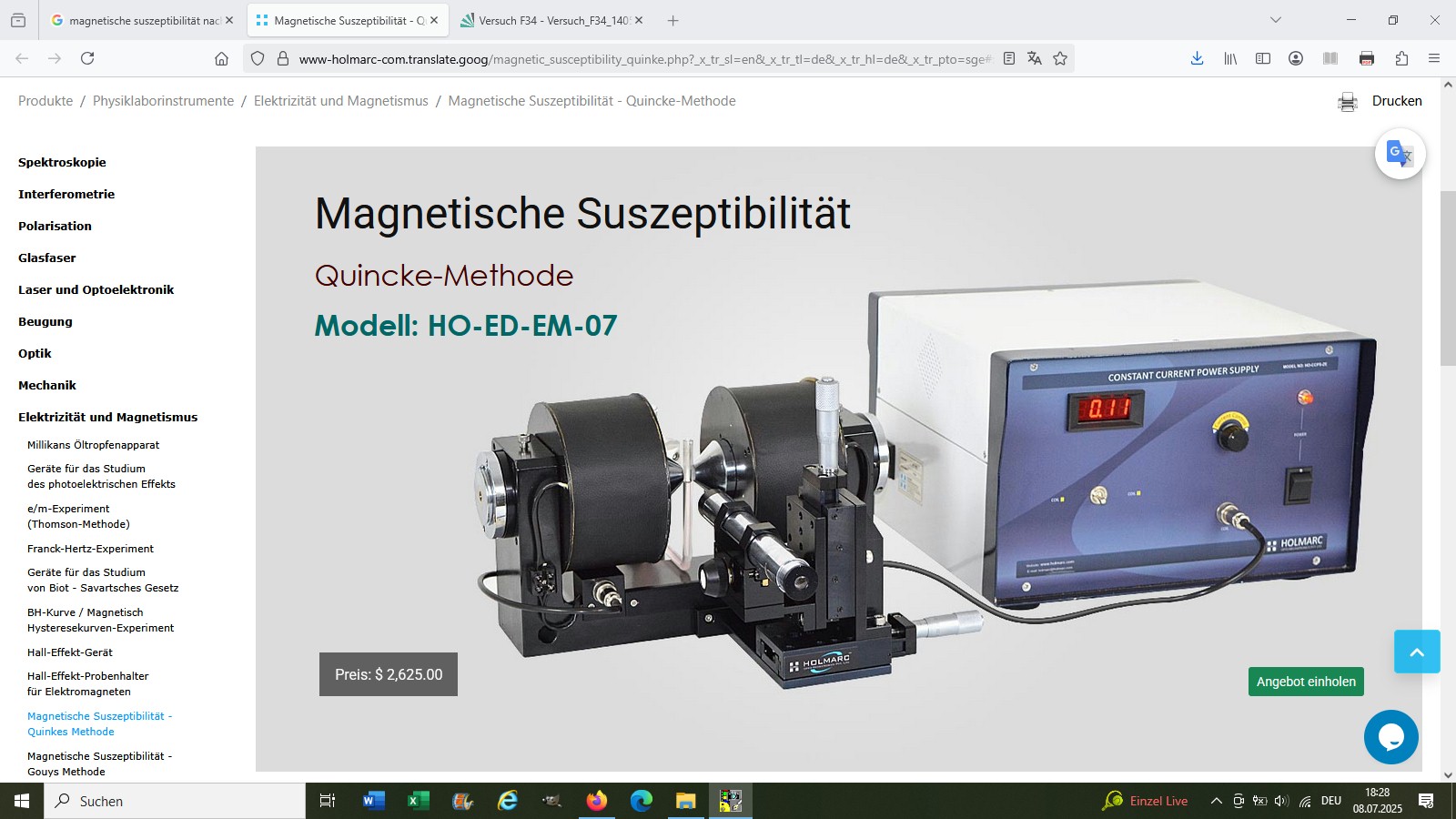Open the Spektroskopie category
The image size is (1456, 819).
[x=62, y=162]
